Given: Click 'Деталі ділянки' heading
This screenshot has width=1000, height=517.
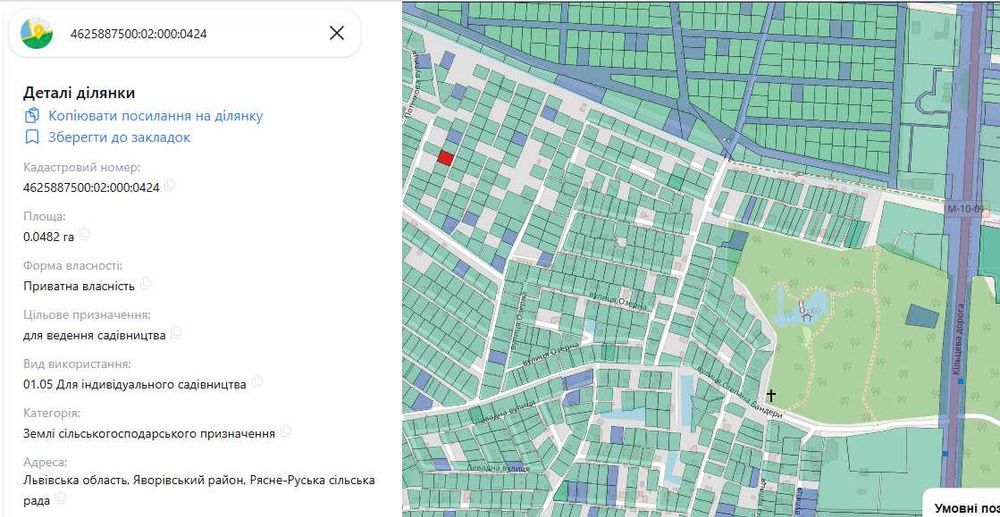Looking at the screenshot, I should [79, 93].
